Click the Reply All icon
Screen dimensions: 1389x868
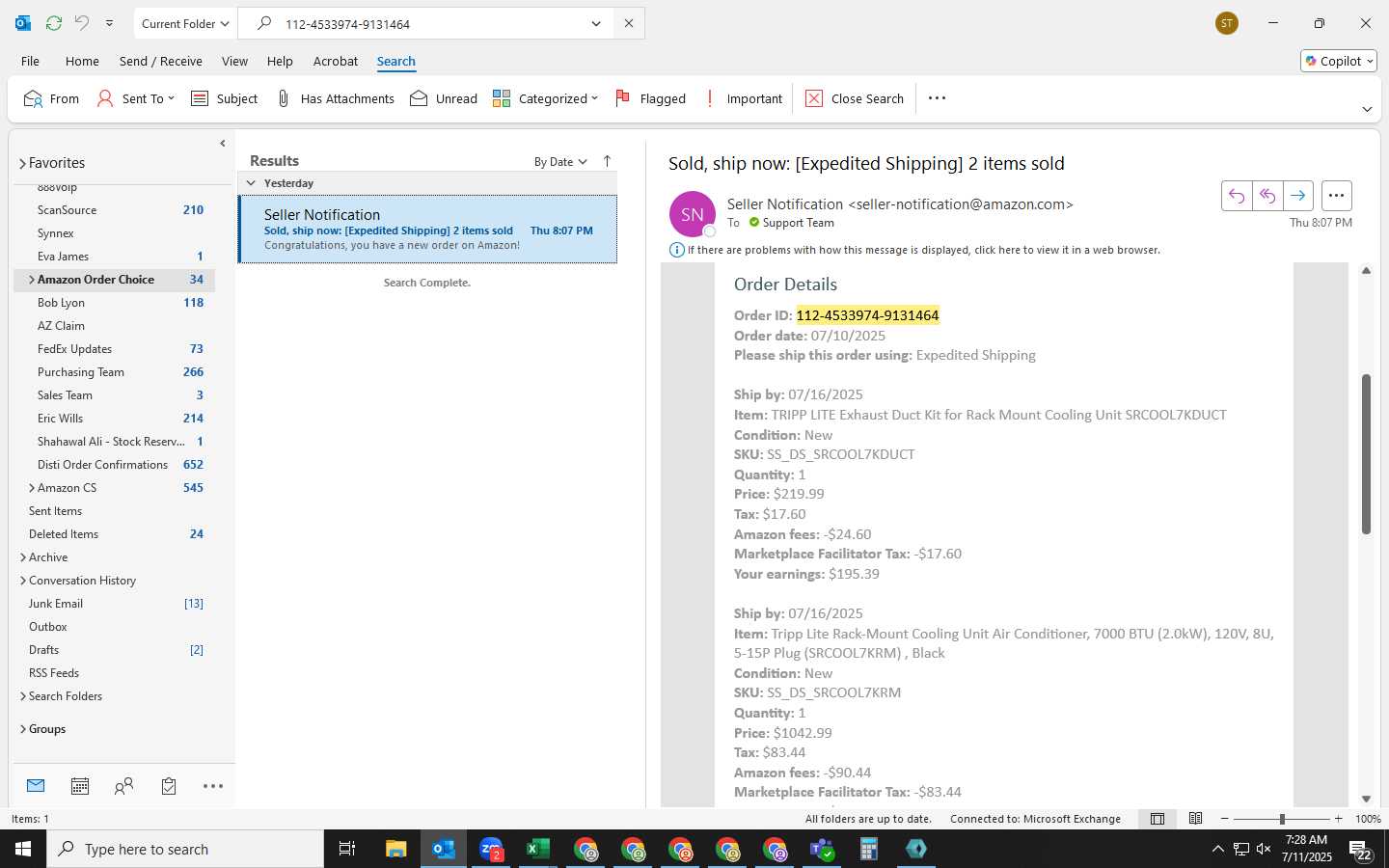pos(1267,196)
